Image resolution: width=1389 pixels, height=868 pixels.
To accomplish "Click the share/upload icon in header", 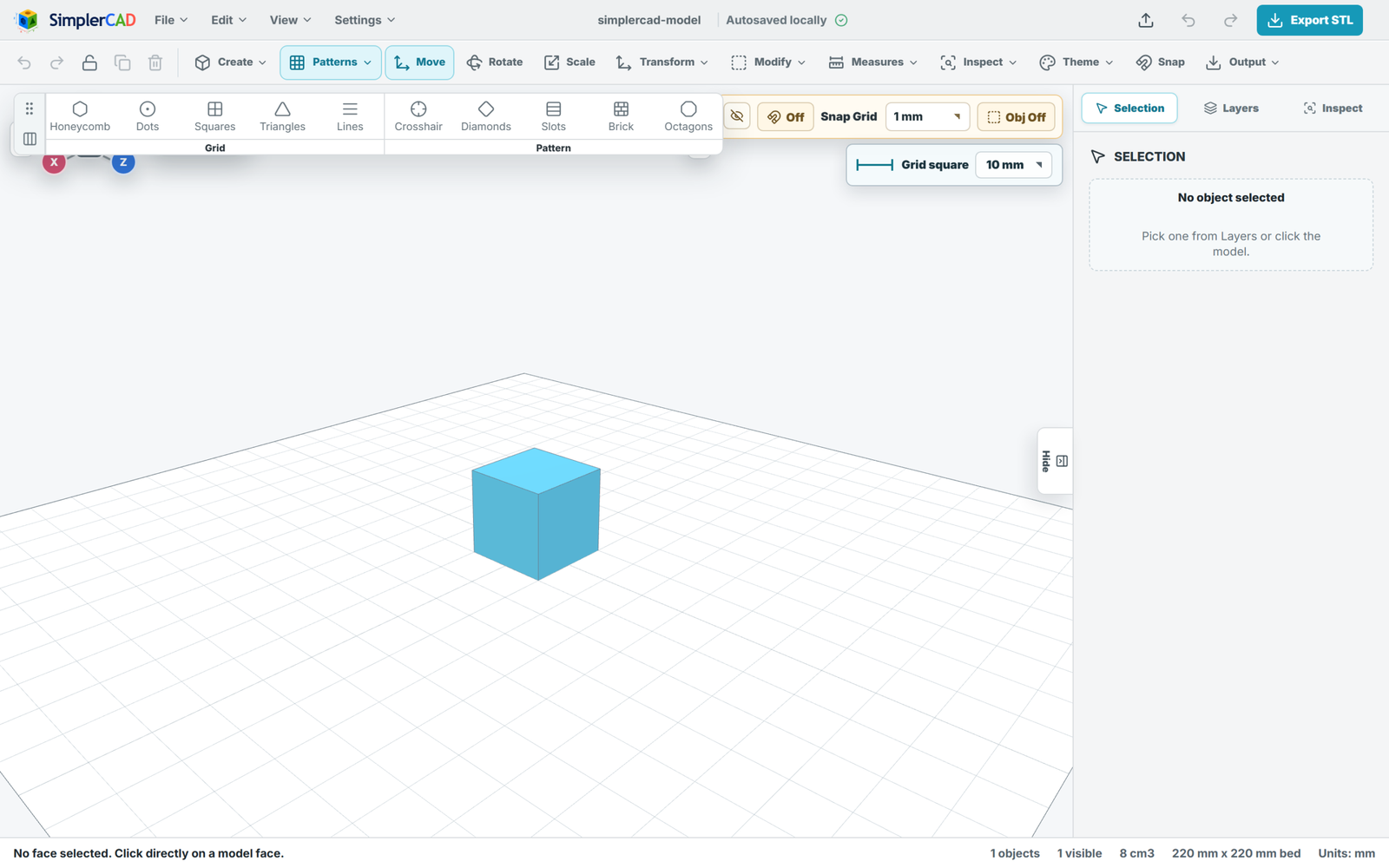I will pos(1146,20).
